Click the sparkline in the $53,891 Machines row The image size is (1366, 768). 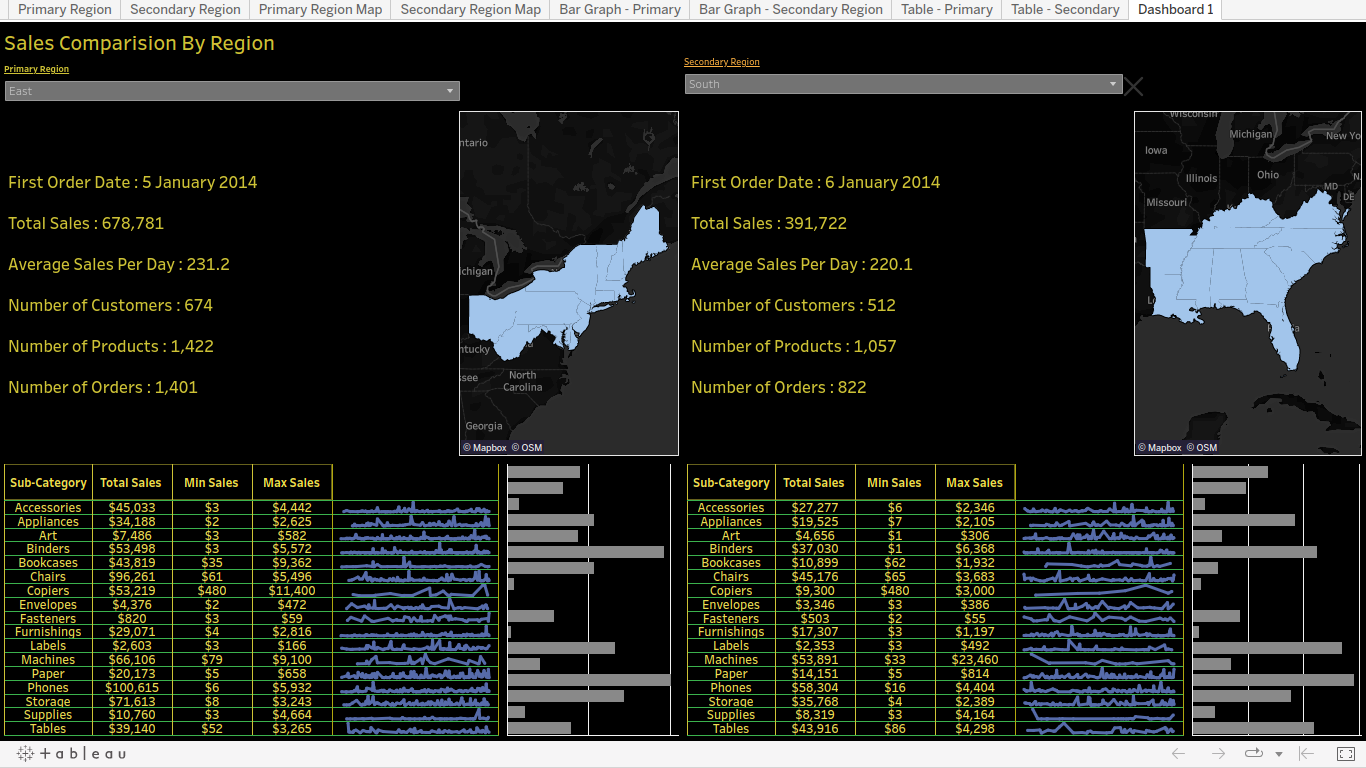click(x=1099, y=660)
